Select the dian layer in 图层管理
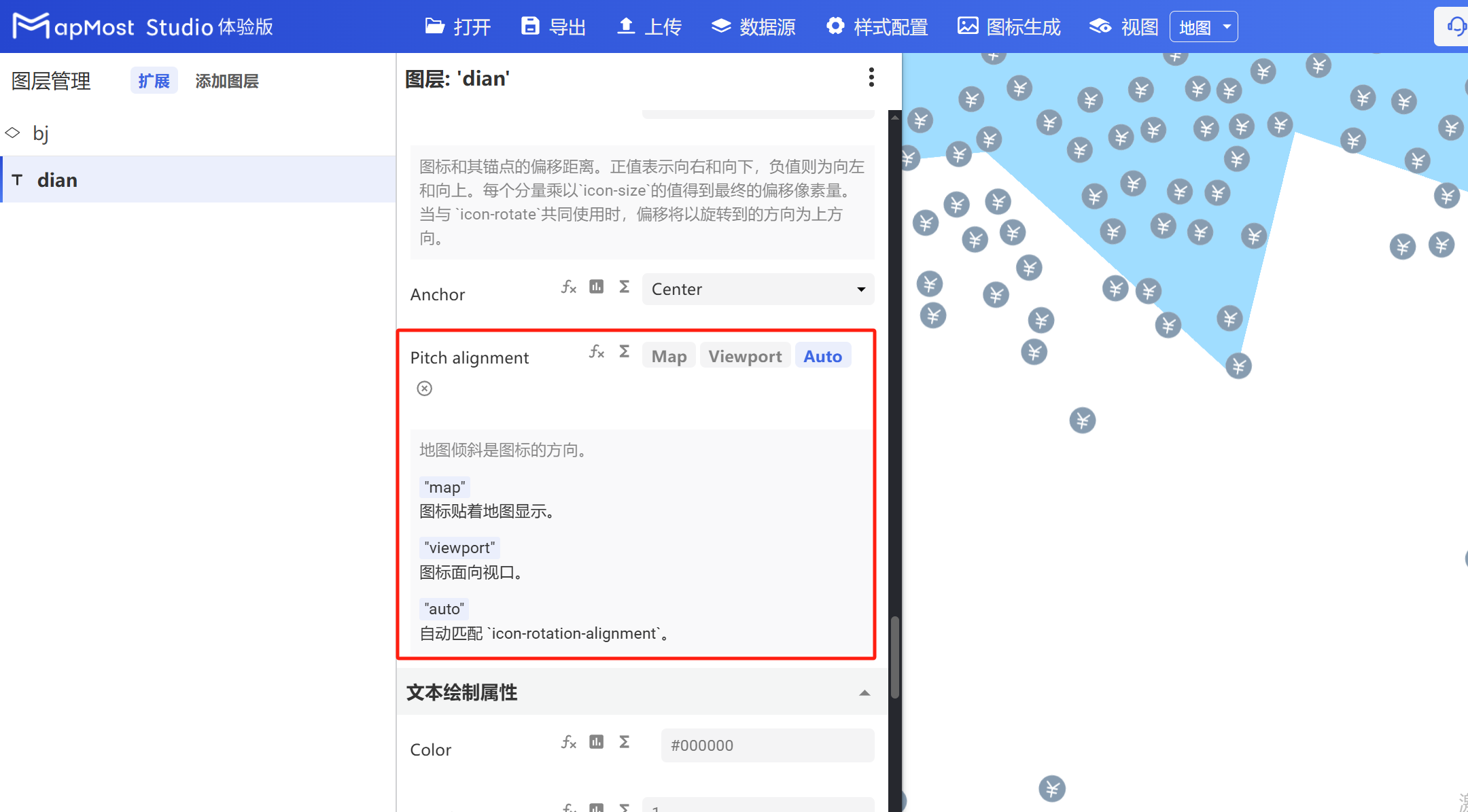Viewport: 1468px width, 812px height. [57, 179]
